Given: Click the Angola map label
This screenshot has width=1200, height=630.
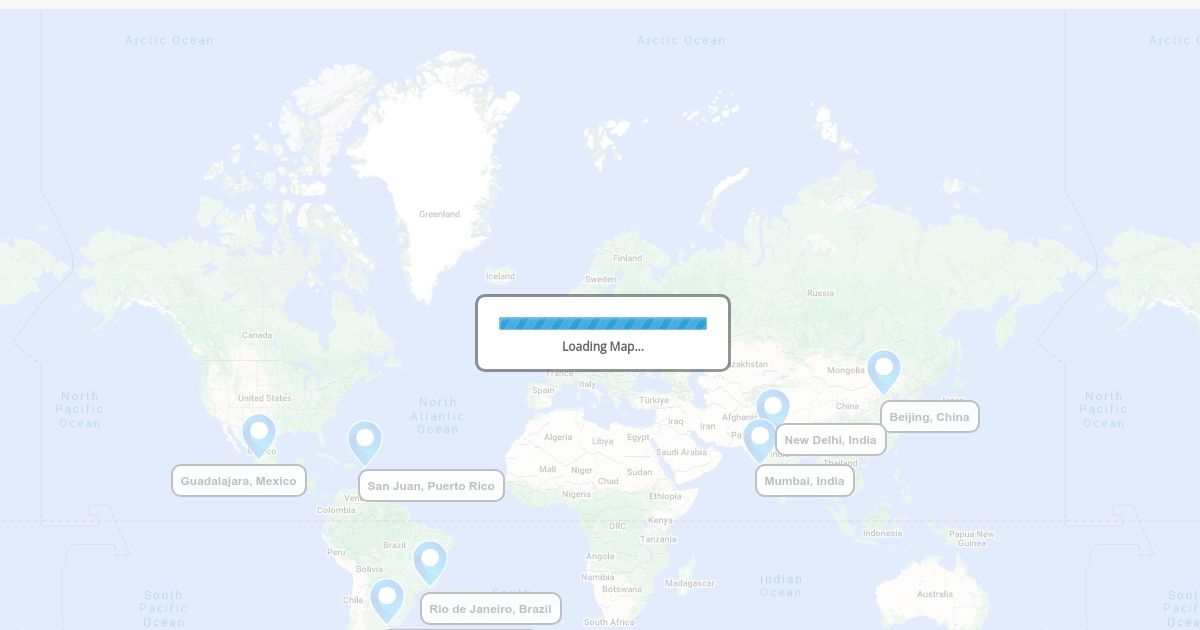Looking at the screenshot, I should click(600, 556).
